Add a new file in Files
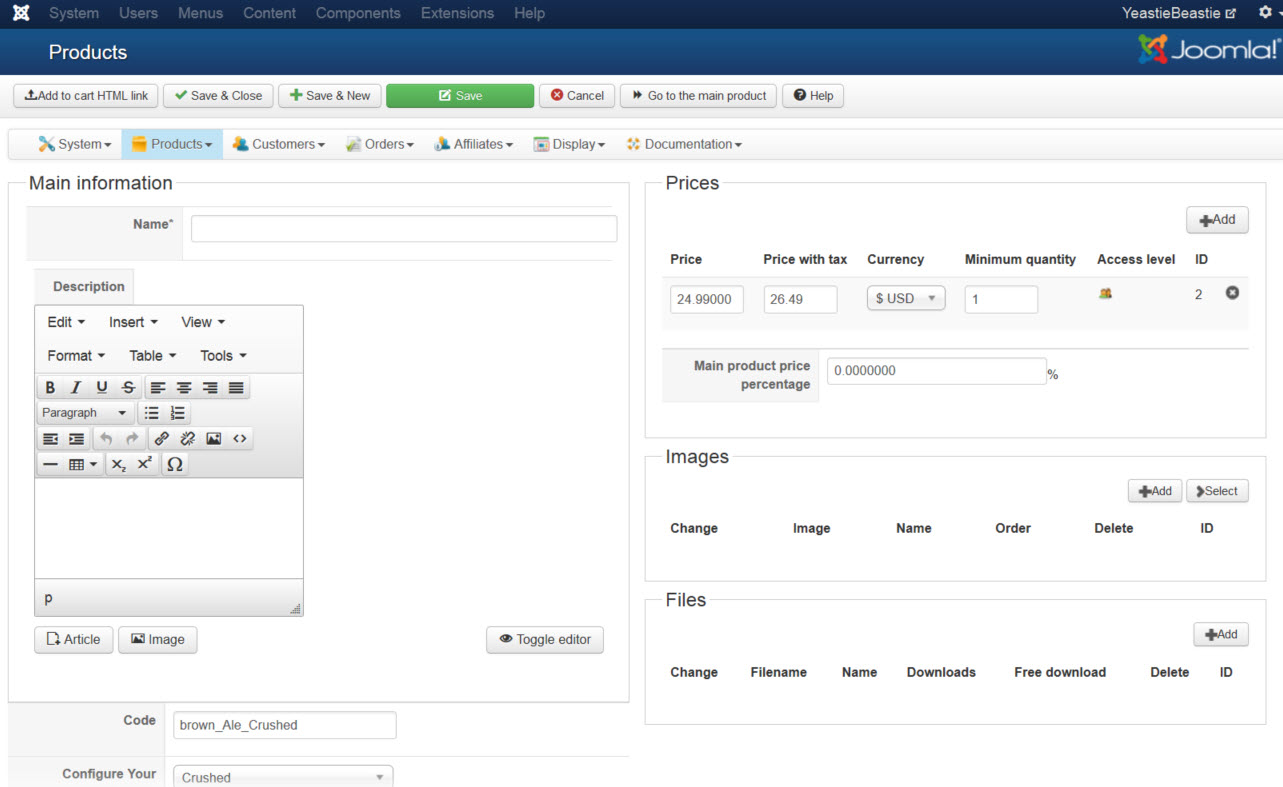Image resolution: width=1283 pixels, height=787 pixels. (x=1221, y=634)
